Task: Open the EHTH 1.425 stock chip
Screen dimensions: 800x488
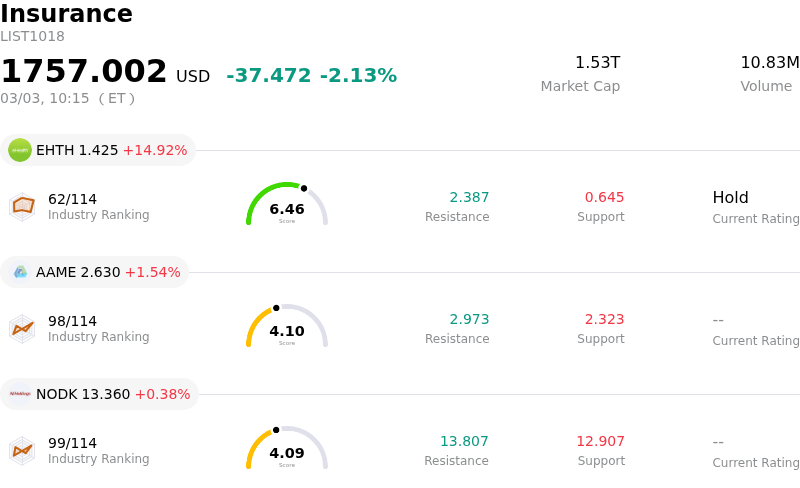Action: [98, 150]
